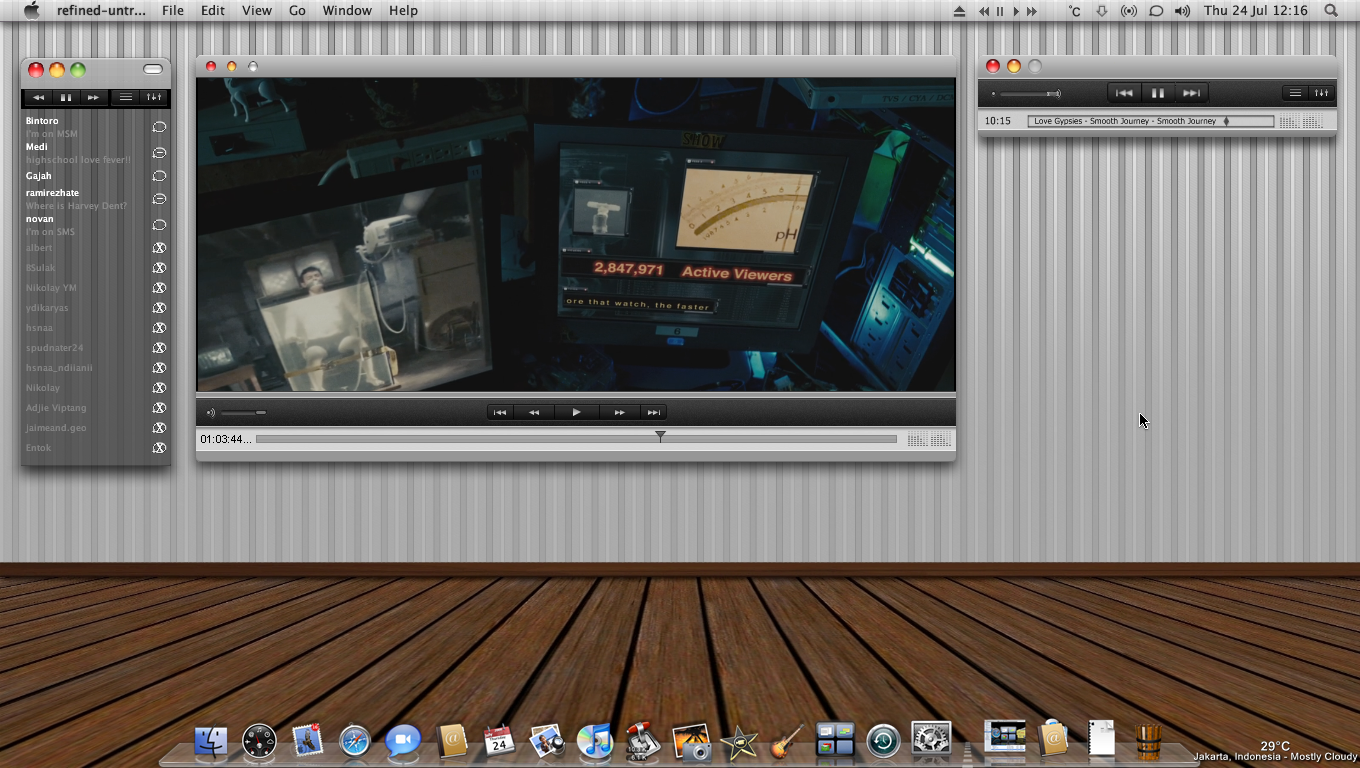Viewport: 1360px width, 768px height.
Task: Click the movie timeline playhead marker
Action: 660,436
